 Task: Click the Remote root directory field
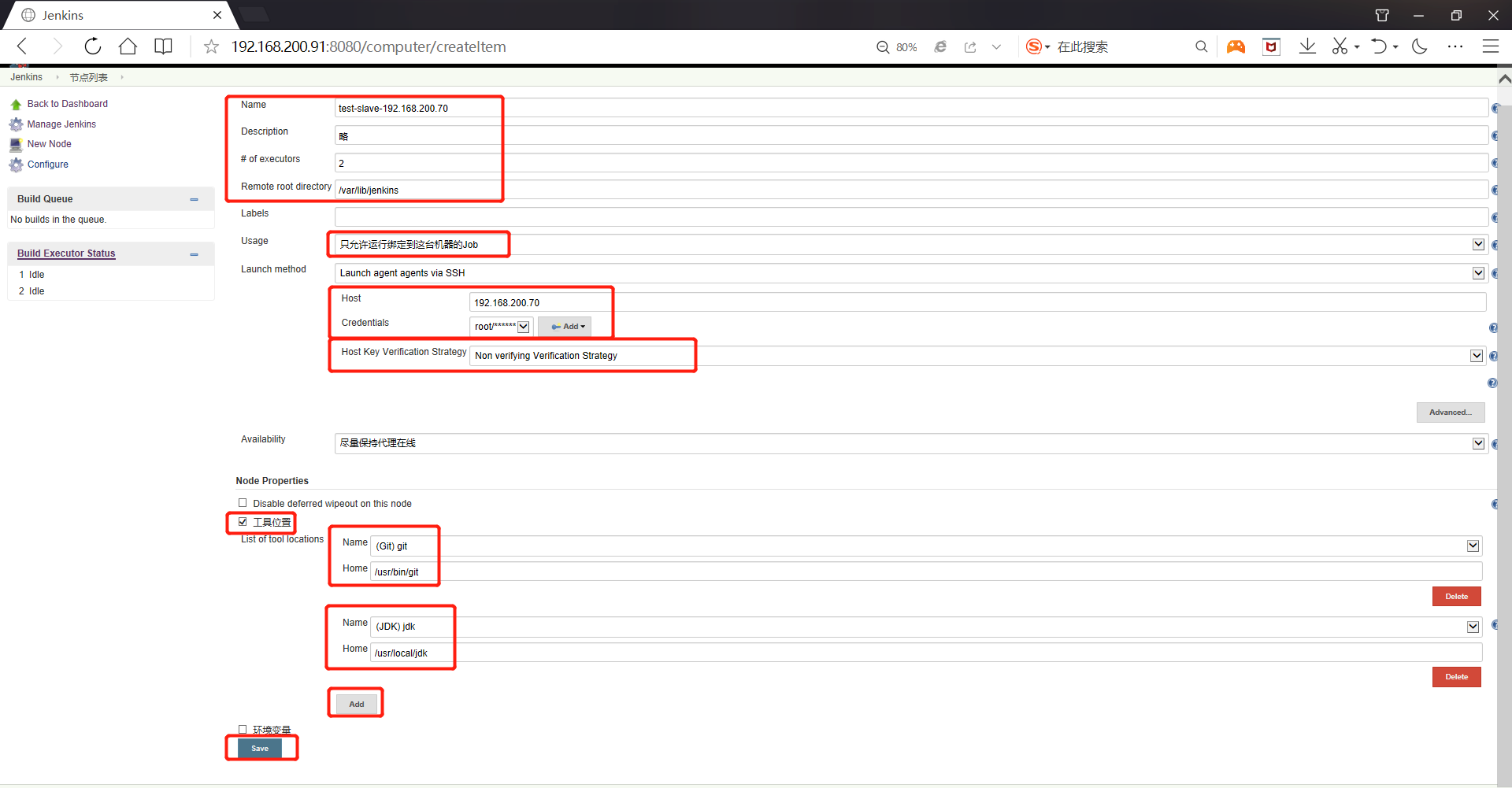(911, 190)
